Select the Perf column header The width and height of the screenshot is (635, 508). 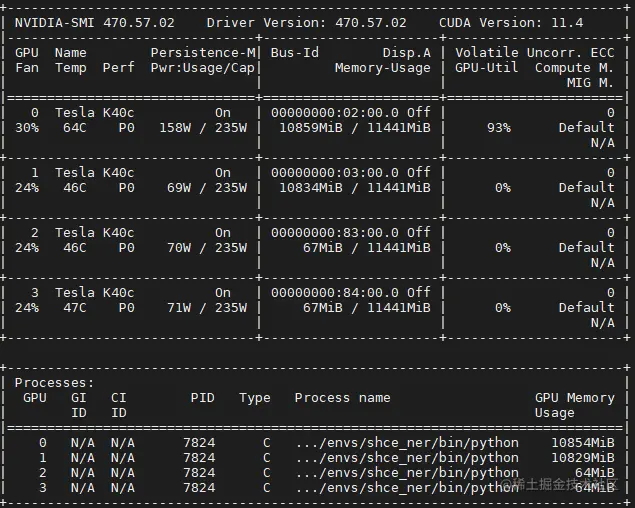[118, 68]
